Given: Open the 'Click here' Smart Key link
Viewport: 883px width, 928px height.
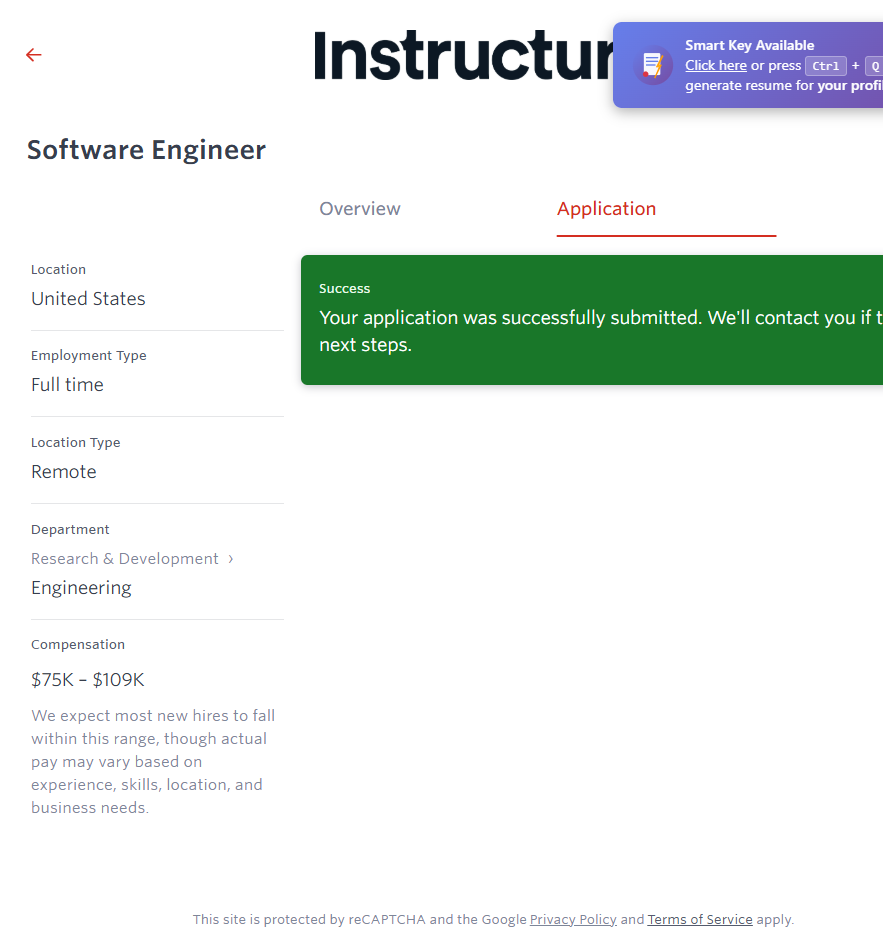Looking at the screenshot, I should click(x=715, y=66).
